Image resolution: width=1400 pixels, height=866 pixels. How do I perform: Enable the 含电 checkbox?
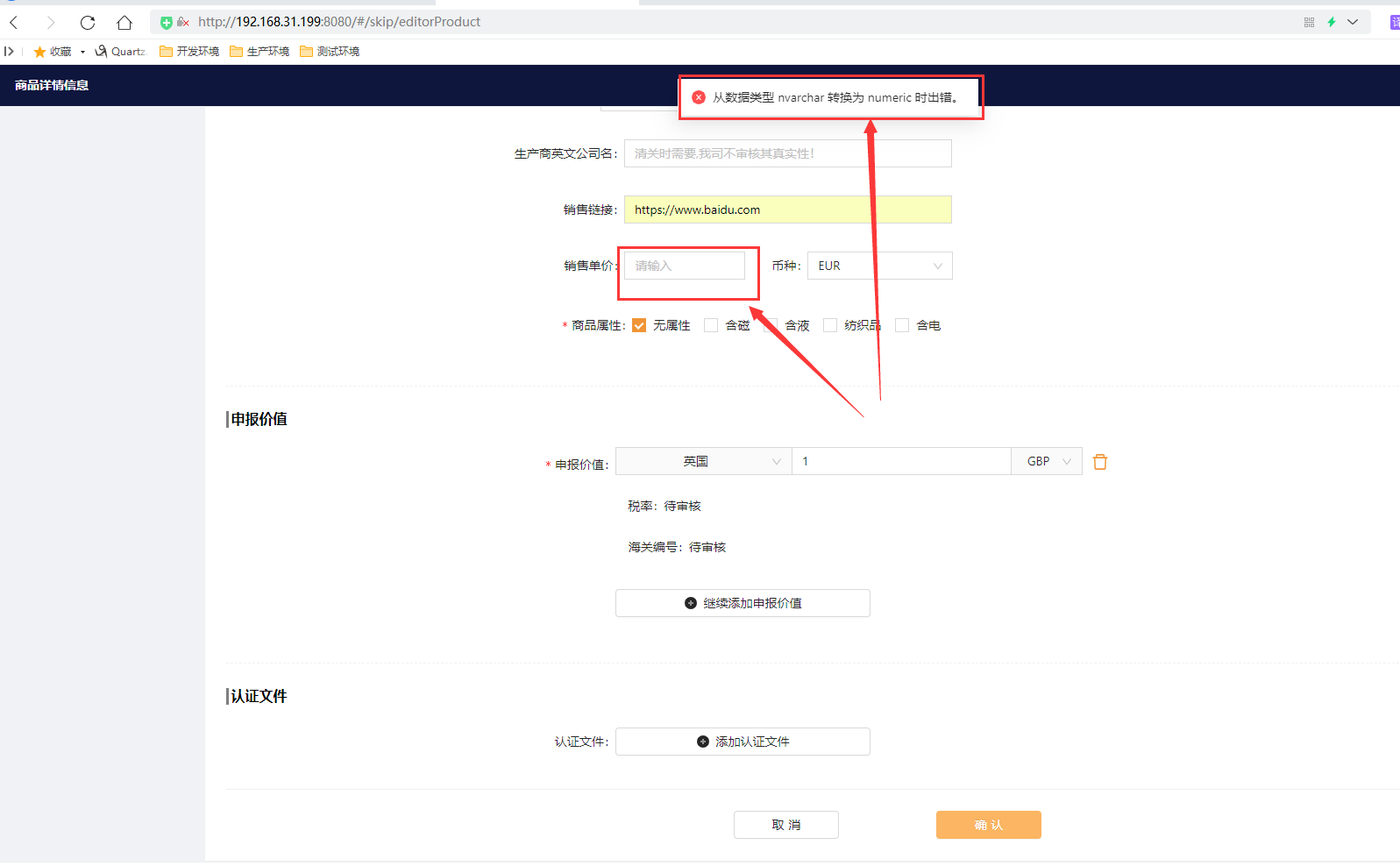[902, 325]
